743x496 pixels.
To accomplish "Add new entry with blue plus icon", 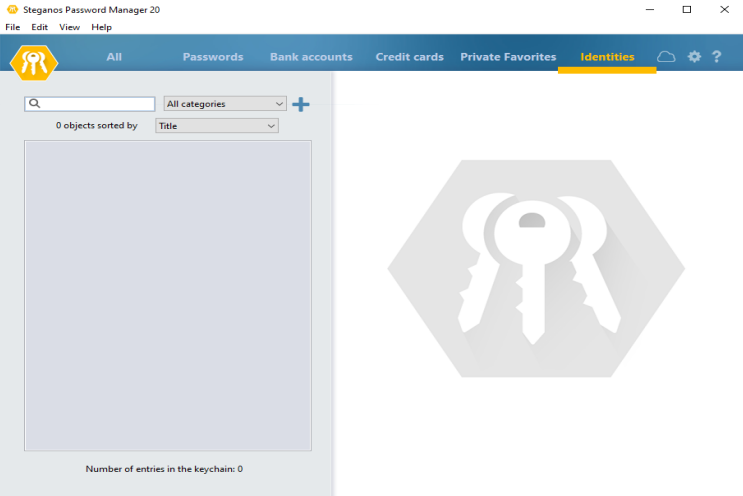I will [x=301, y=104].
